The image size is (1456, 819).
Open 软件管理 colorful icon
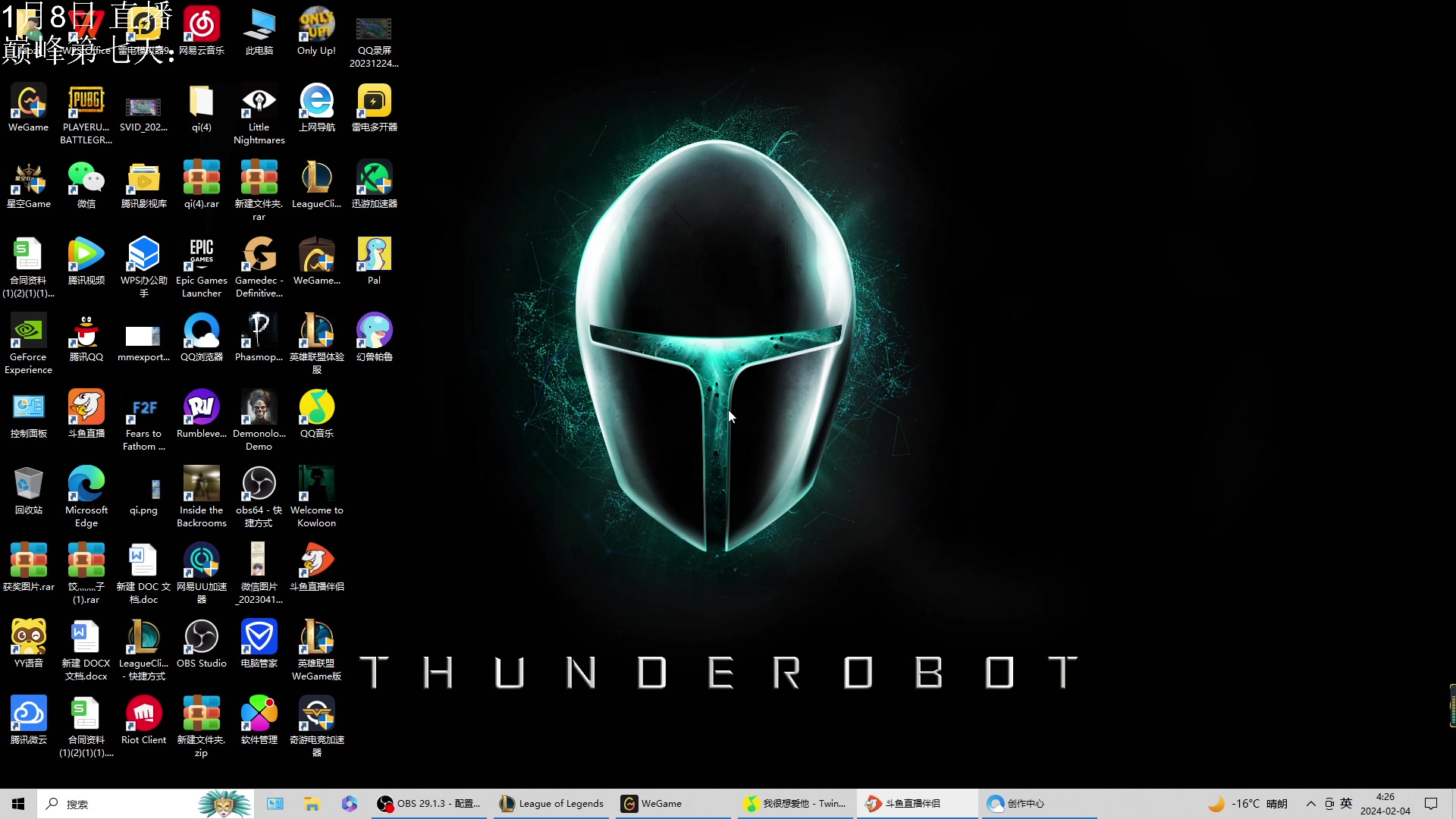259,721
